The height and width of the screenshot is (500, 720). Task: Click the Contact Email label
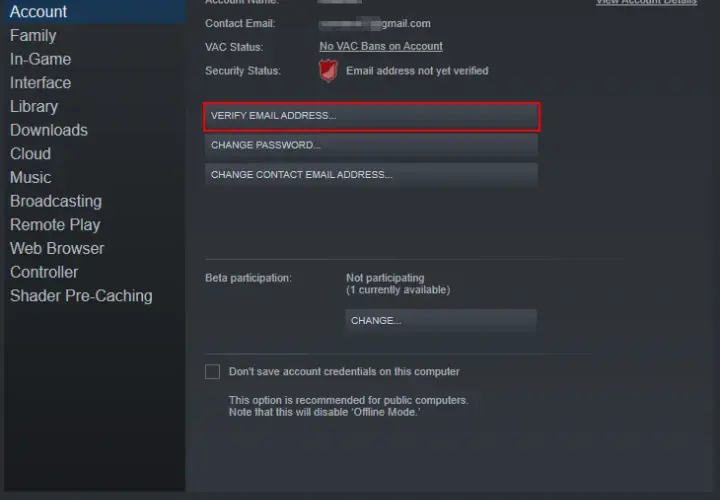(240, 23)
